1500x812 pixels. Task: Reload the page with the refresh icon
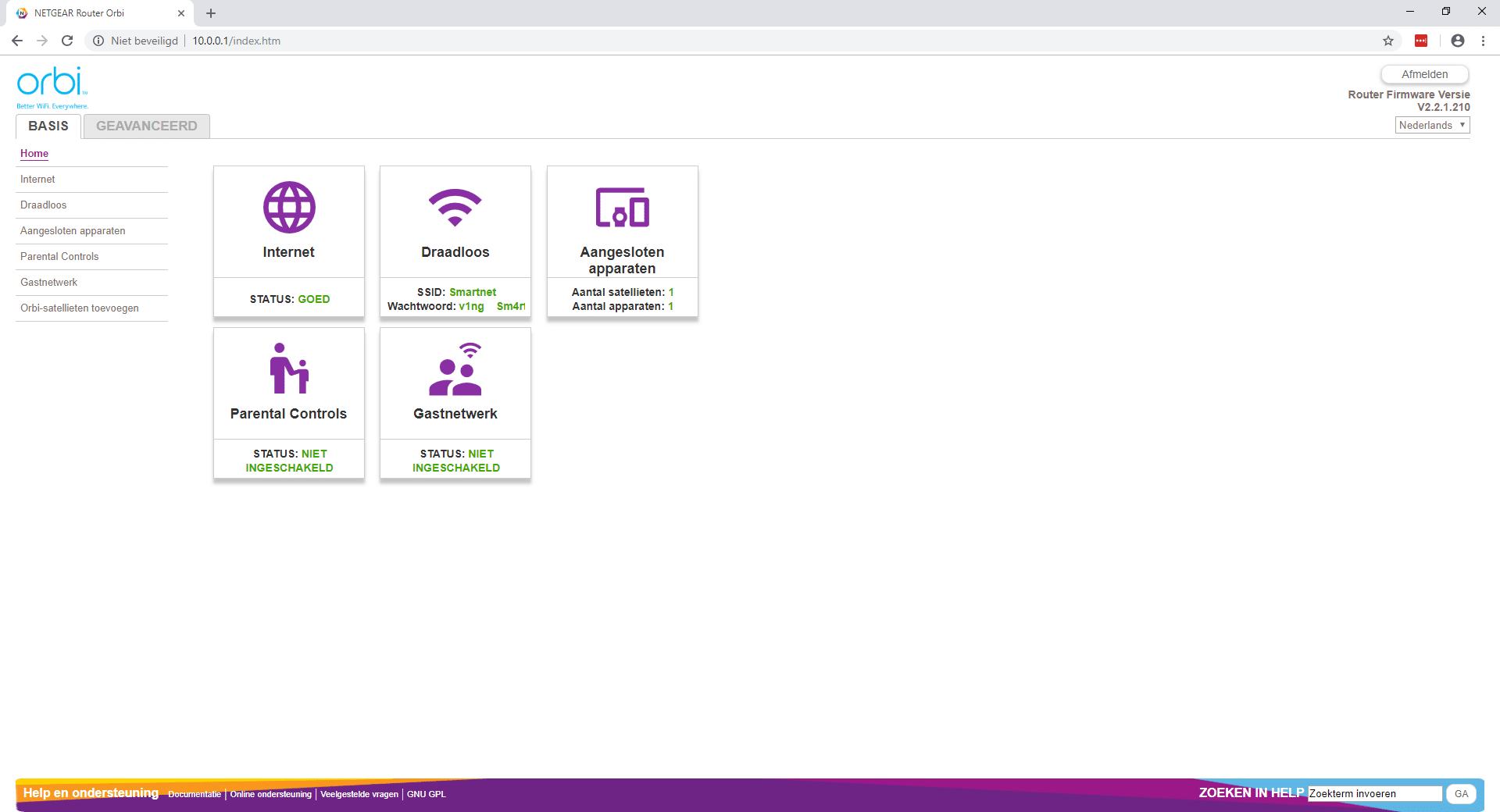click(67, 41)
